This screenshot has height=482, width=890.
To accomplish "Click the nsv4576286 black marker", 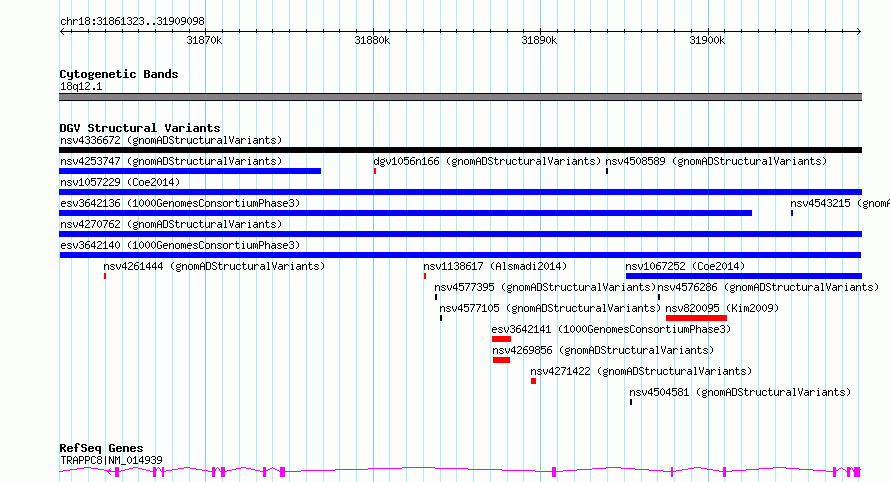I will point(658,297).
